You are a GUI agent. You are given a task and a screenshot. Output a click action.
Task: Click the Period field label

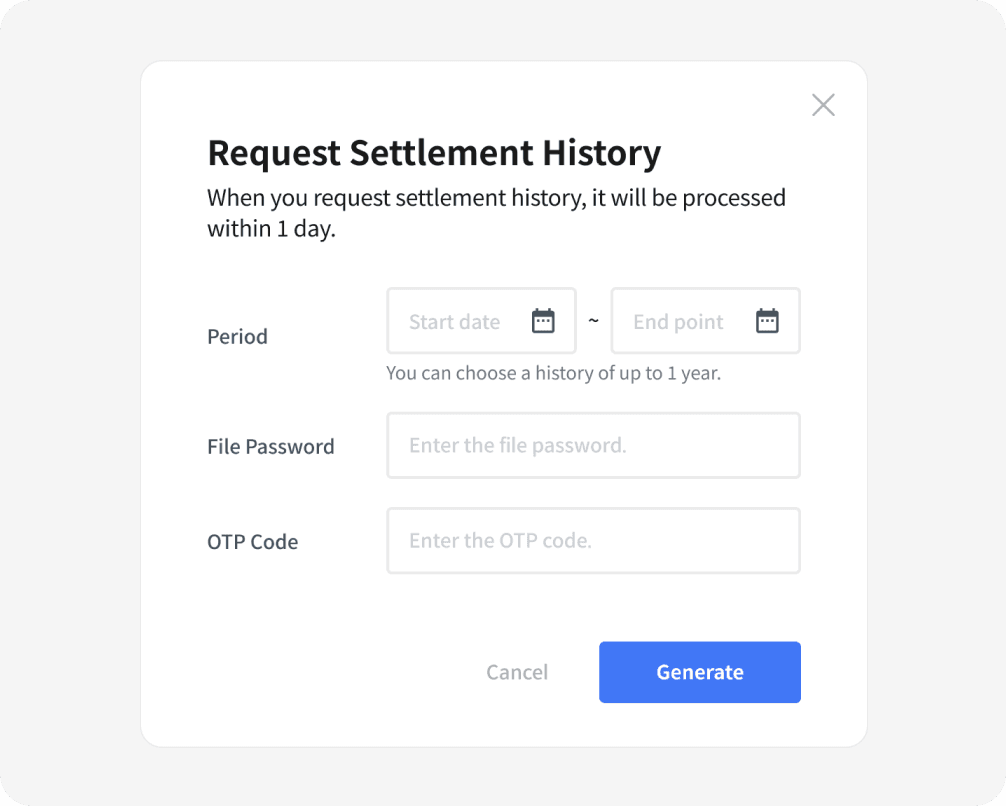[x=237, y=337]
